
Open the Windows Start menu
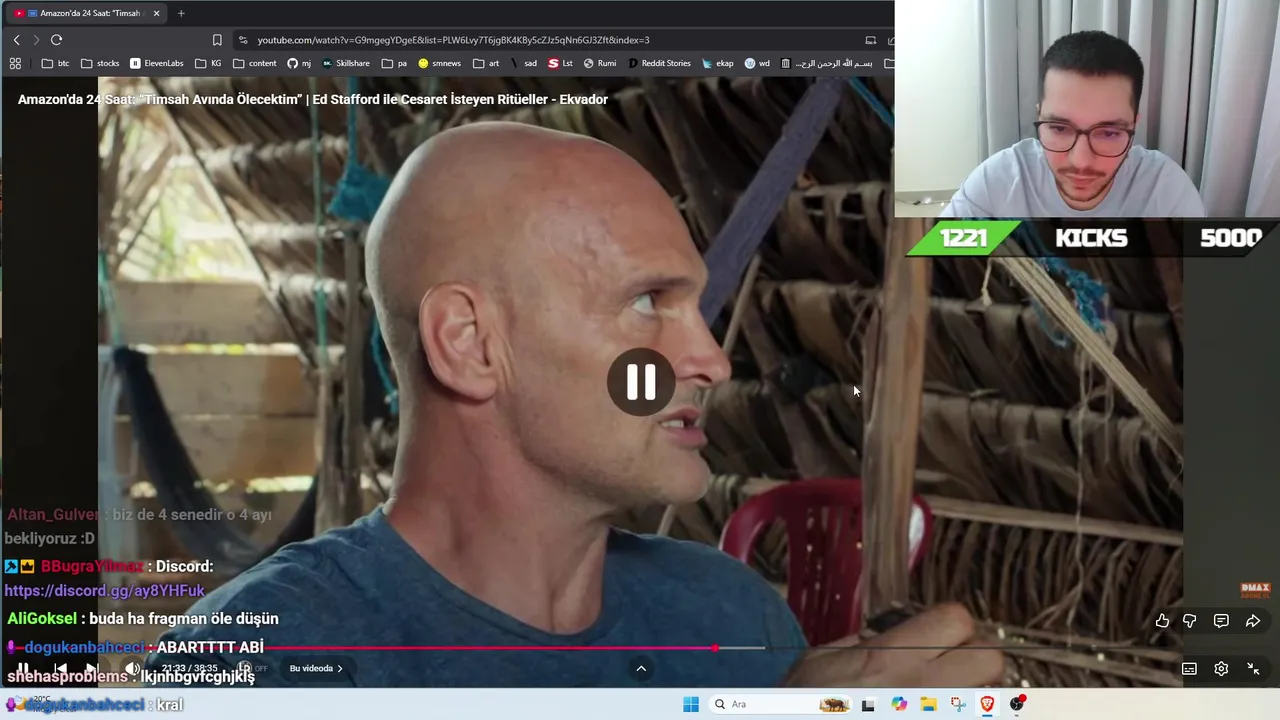691,704
